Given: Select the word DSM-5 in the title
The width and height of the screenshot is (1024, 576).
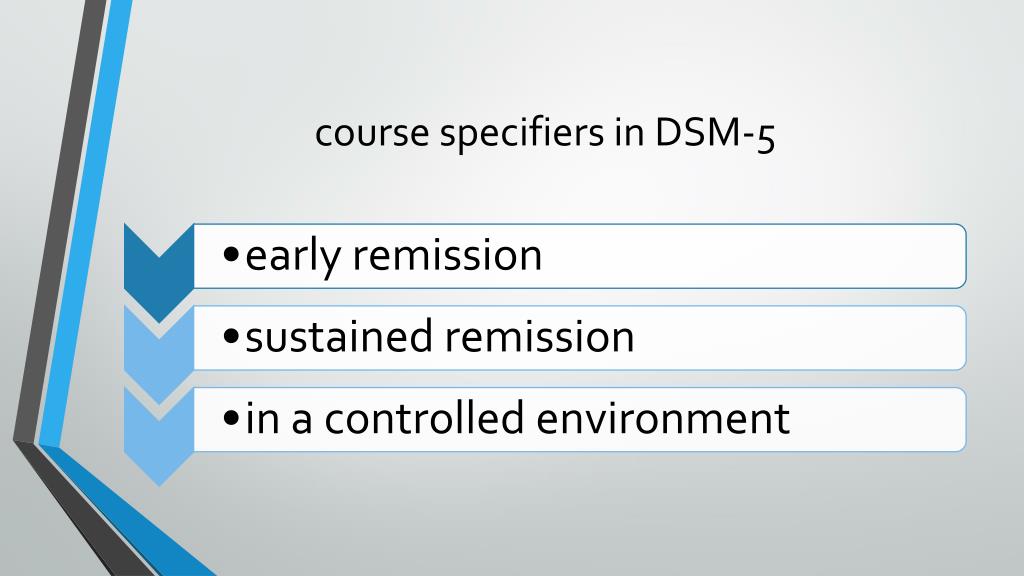Looking at the screenshot, I should 715,133.
